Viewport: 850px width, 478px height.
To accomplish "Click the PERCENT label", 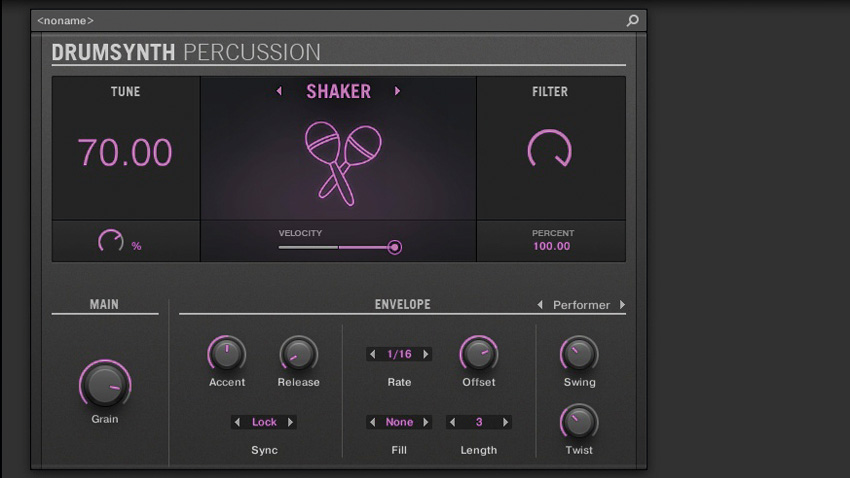I will coord(552,233).
